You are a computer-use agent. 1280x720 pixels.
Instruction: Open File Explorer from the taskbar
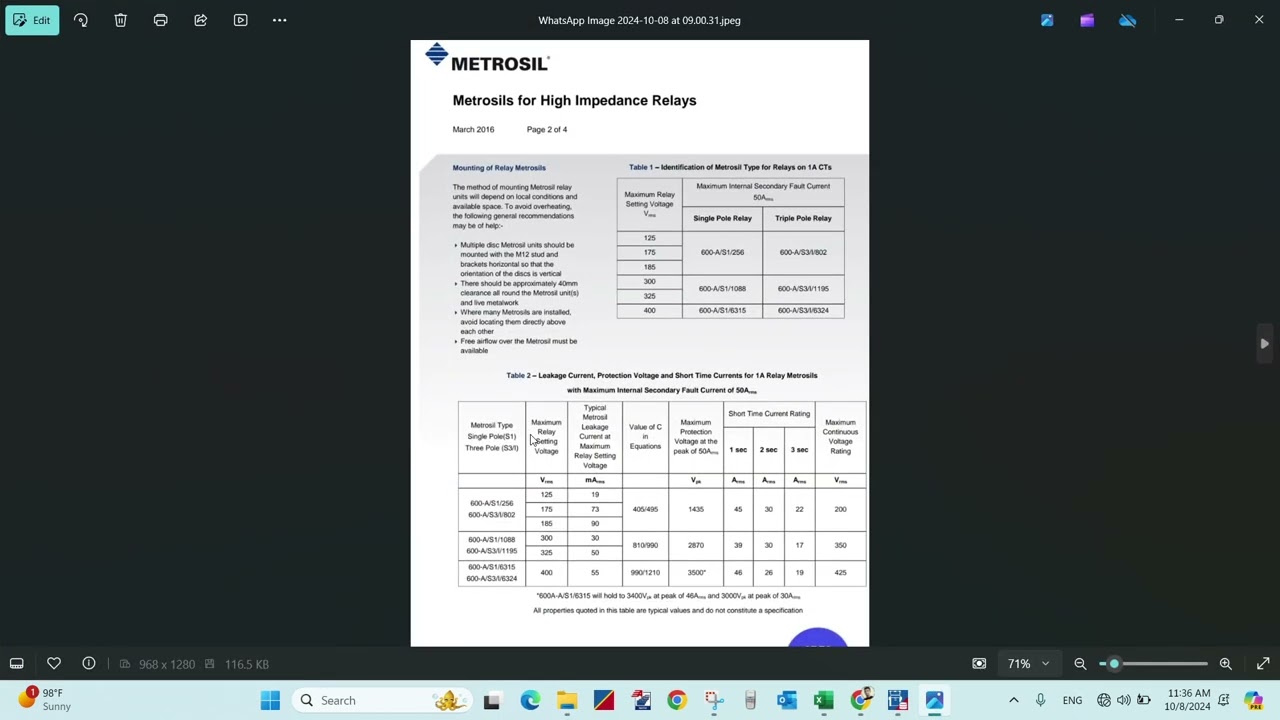[x=567, y=700]
